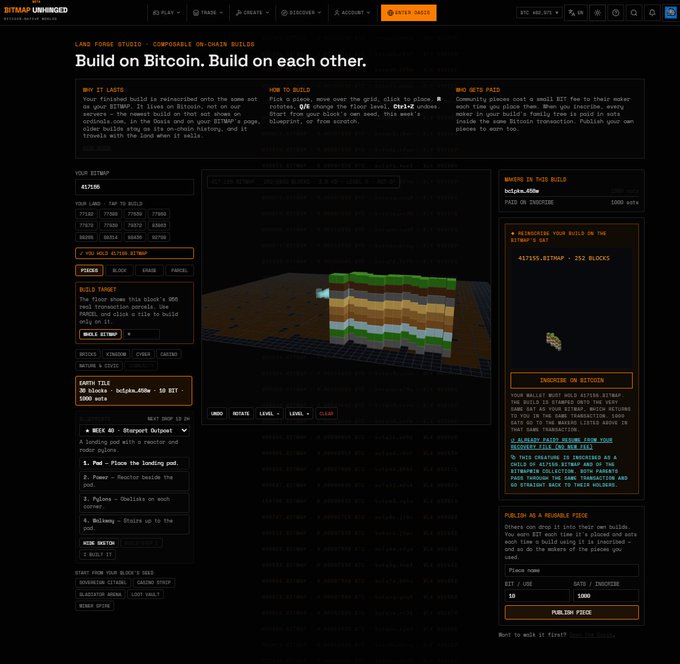The height and width of the screenshot is (664, 680).
Task: Click Rotate in the canvas toolbar
Action: tap(241, 414)
